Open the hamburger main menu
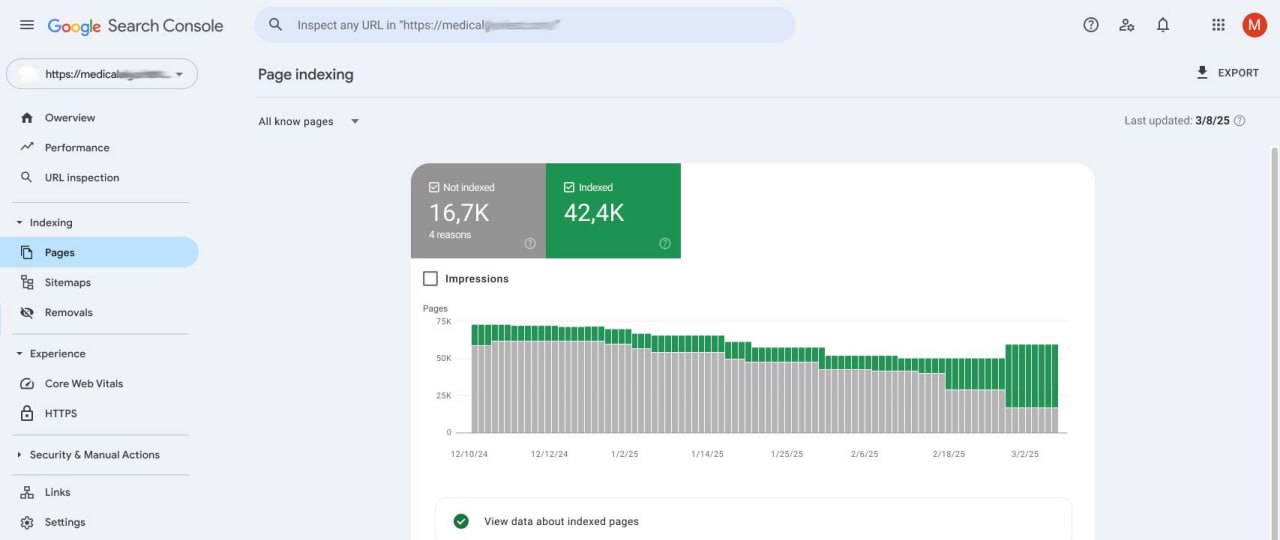This screenshot has width=1280, height=540. tap(27, 25)
